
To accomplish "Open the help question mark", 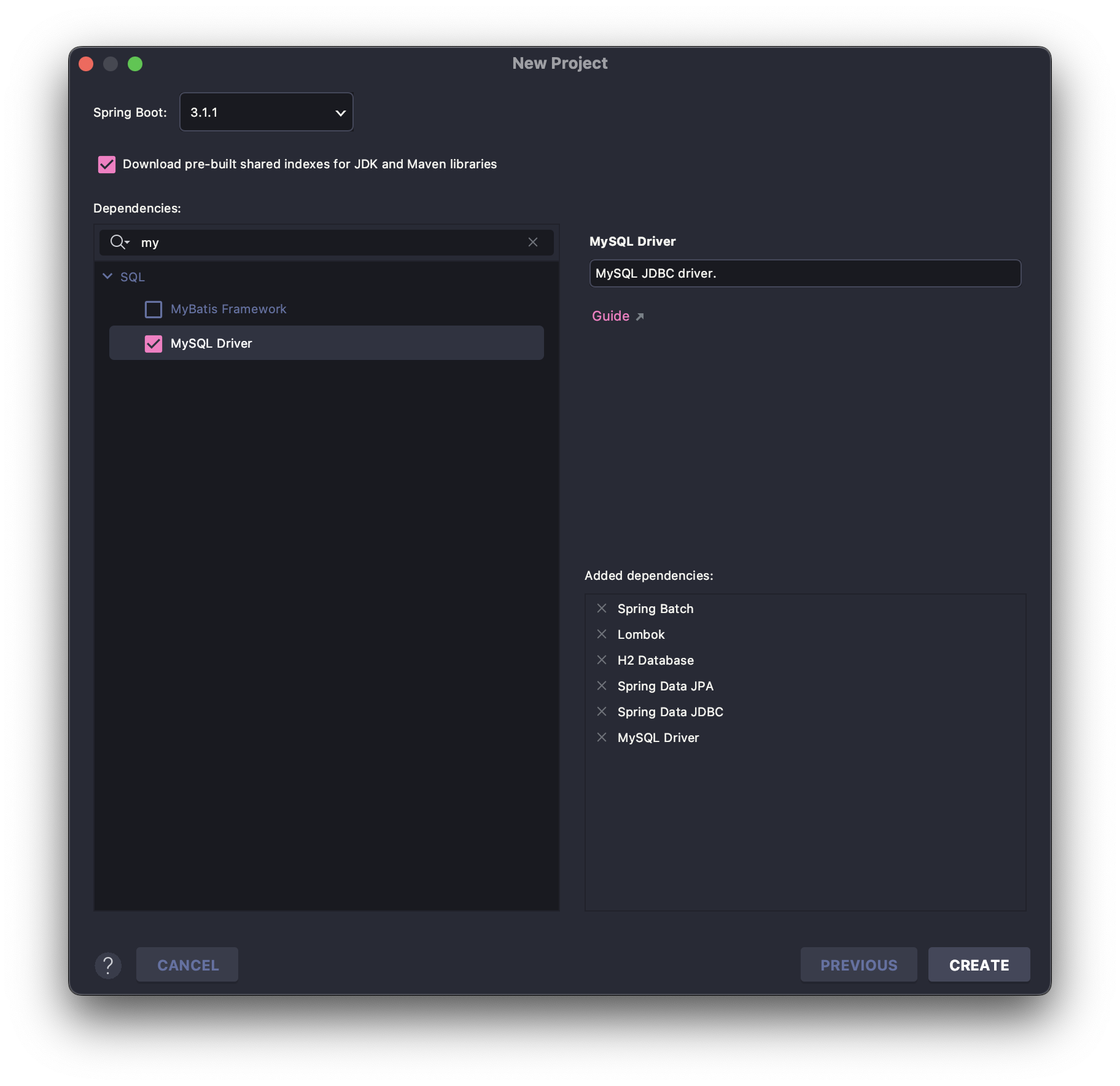I will coord(108,965).
